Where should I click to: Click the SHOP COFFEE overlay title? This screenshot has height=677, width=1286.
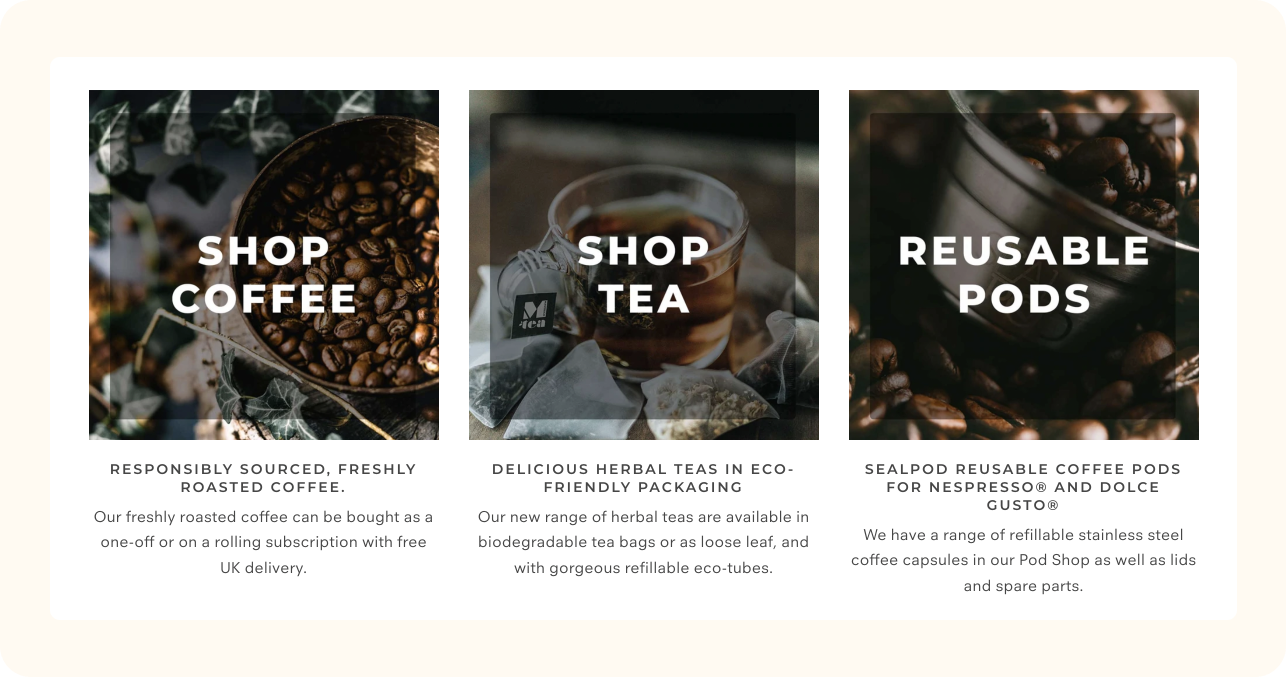(264, 275)
